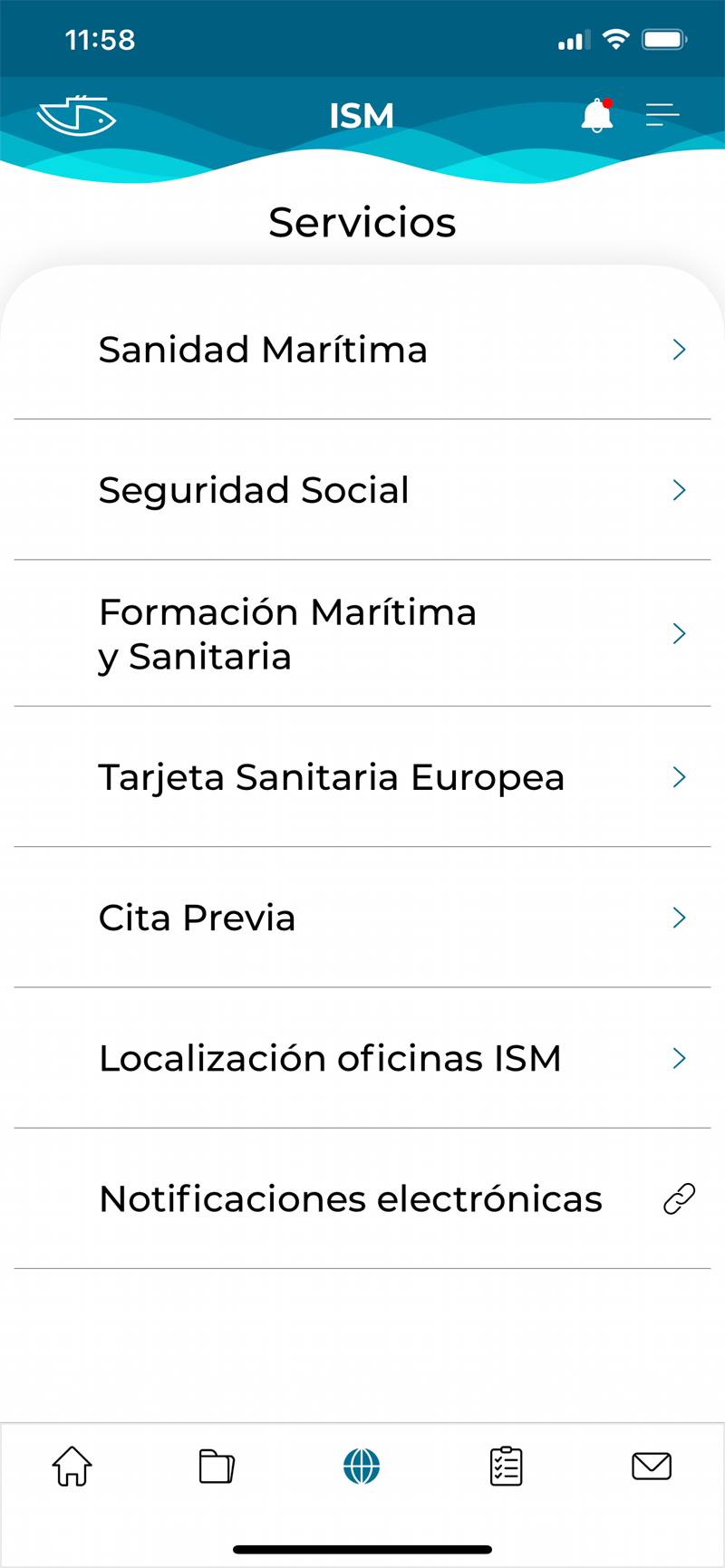Tap the ISM fish logo icon
This screenshot has width=725, height=1568.
click(77, 116)
